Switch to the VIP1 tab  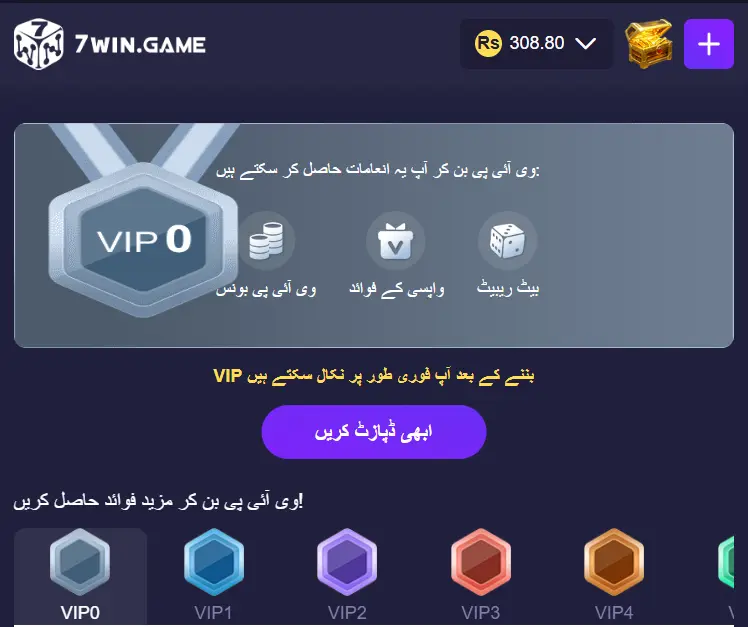(213, 576)
